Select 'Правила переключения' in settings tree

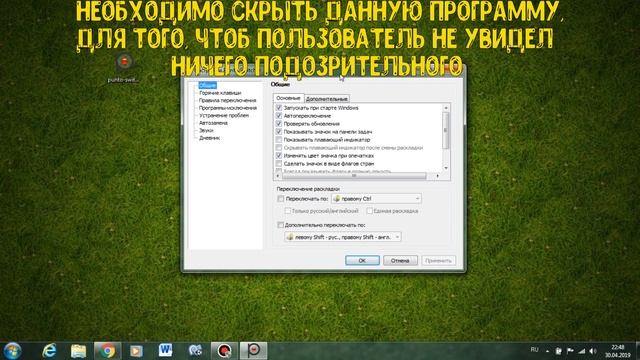(227, 100)
